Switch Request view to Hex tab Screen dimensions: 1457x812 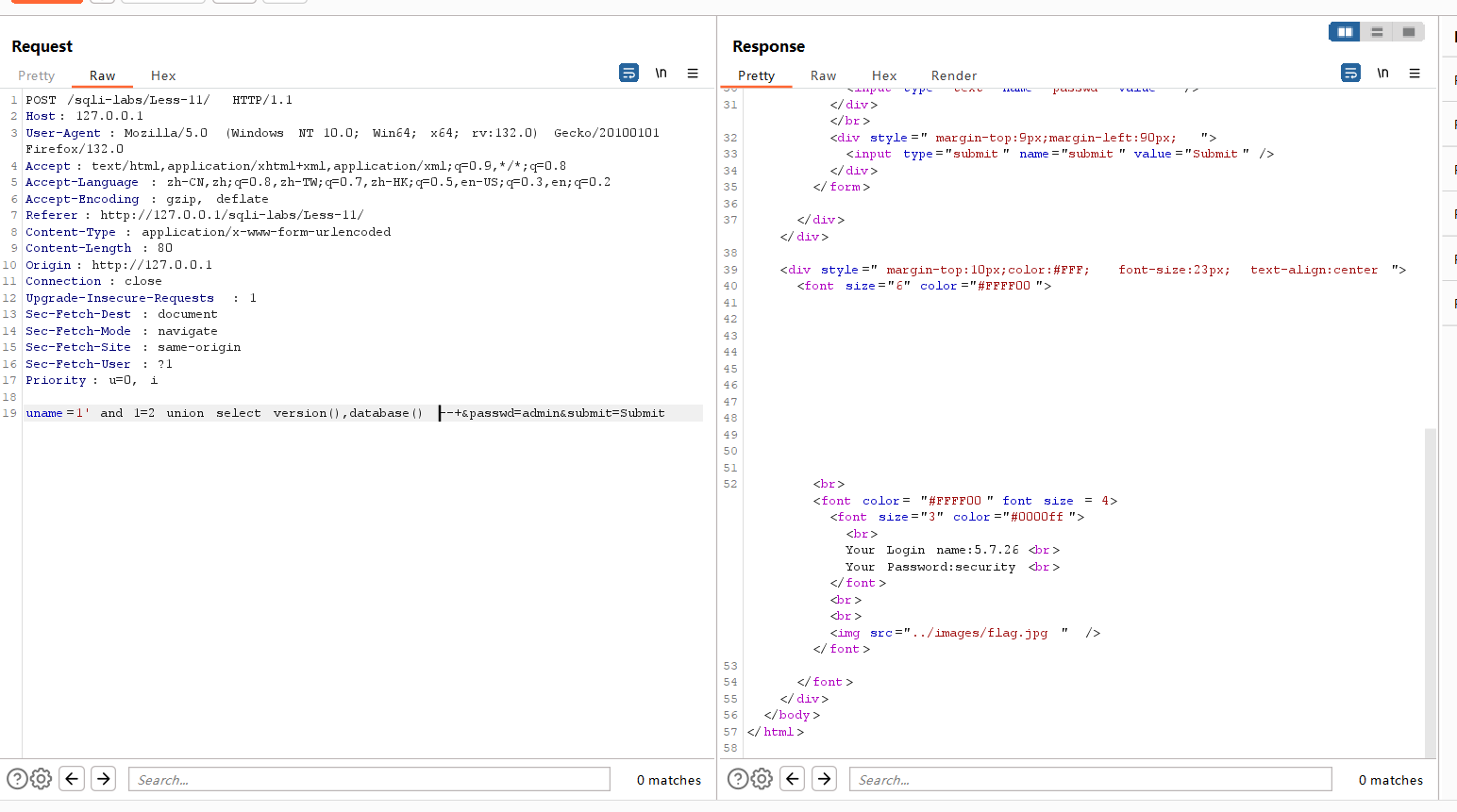[163, 75]
